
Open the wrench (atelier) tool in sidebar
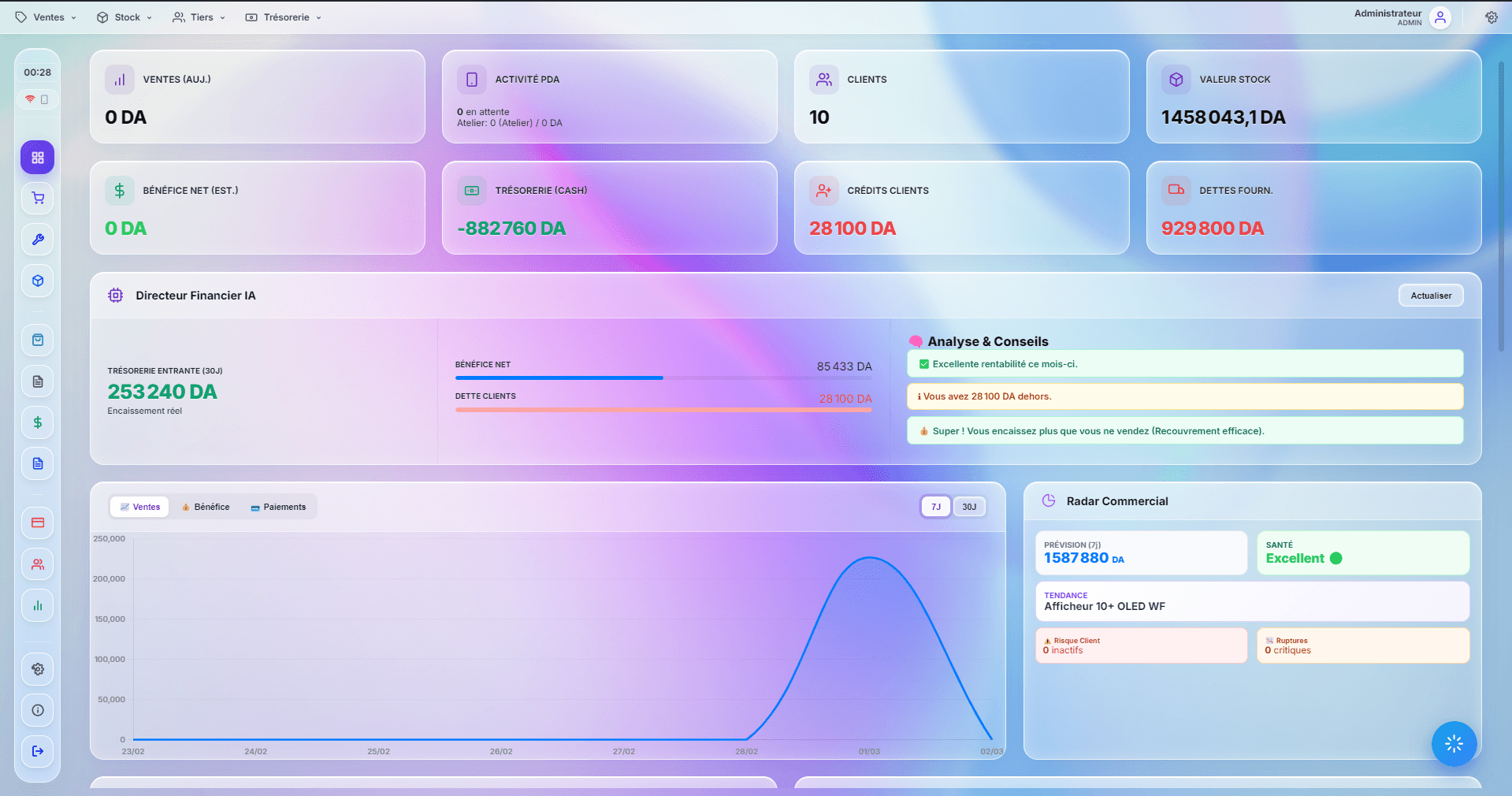[x=37, y=240]
